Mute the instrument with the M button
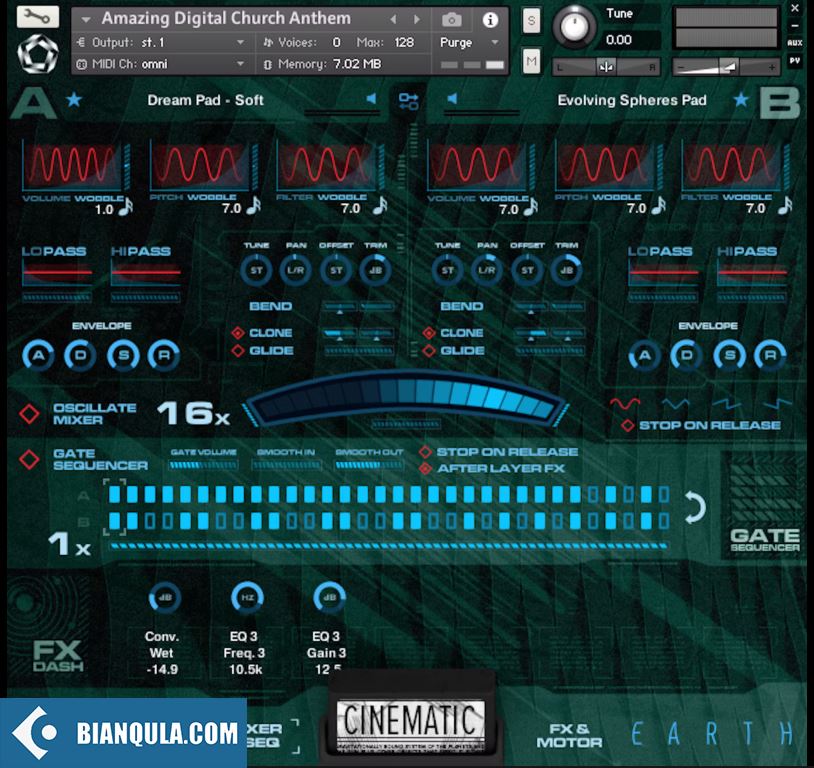This screenshot has width=814, height=768. 531,61
